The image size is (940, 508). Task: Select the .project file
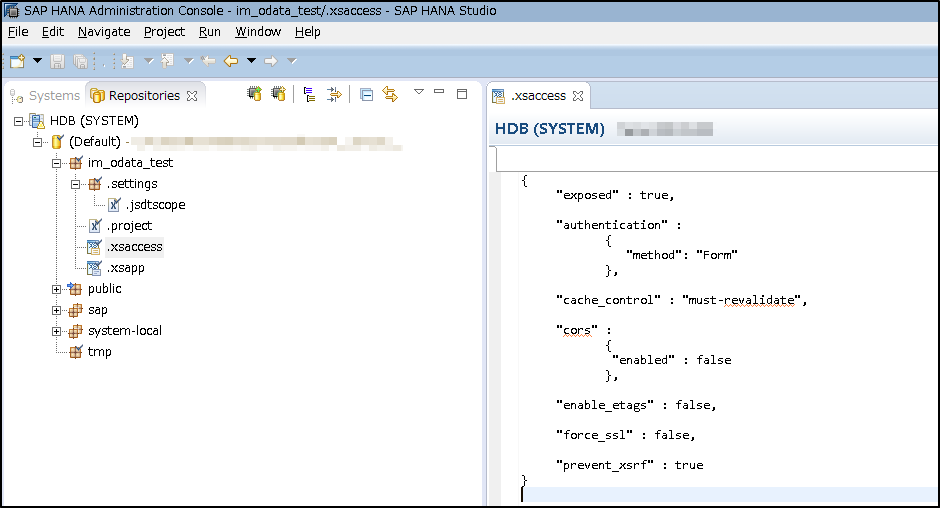129,226
